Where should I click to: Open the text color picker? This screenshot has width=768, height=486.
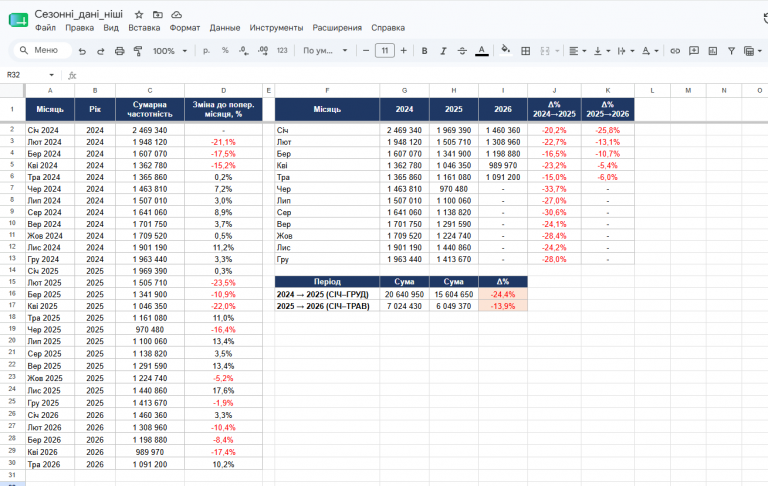click(x=481, y=51)
